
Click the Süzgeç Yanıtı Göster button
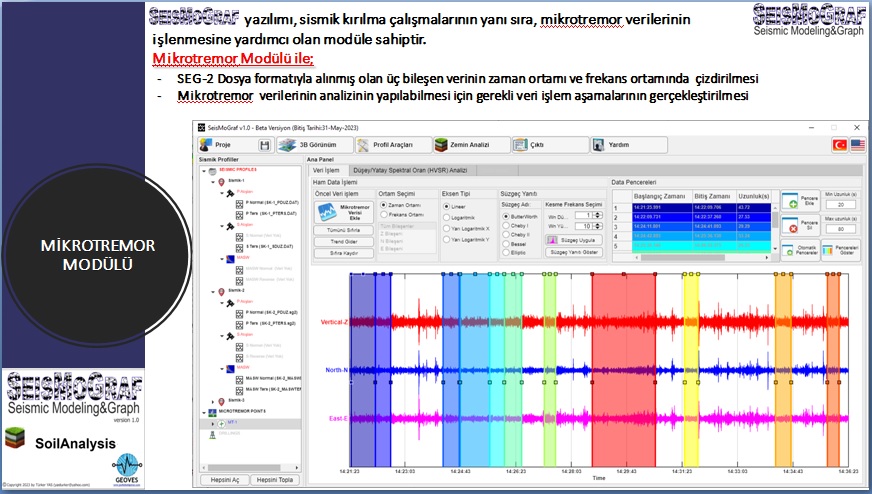[573, 252]
